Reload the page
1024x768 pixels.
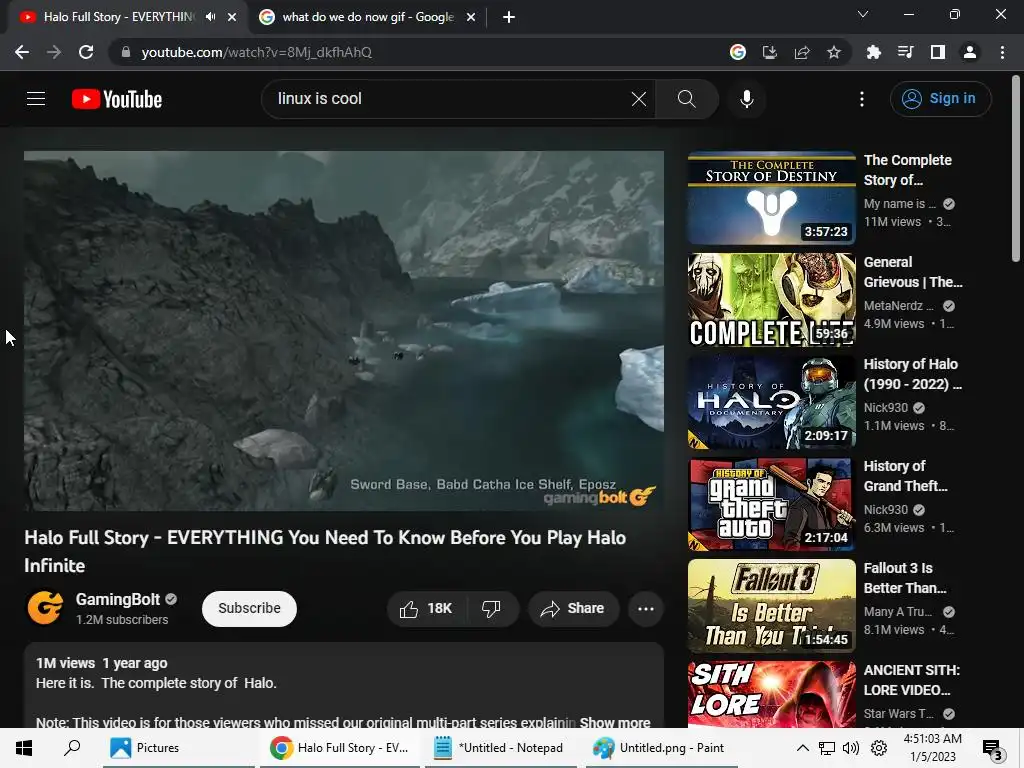[x=86, y=52]
